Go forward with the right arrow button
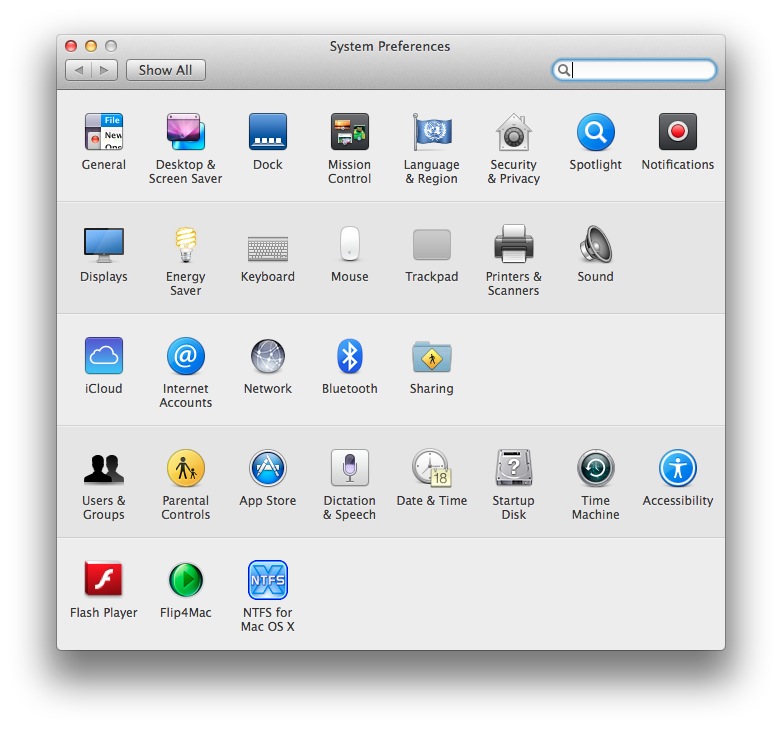 (104, 70)
